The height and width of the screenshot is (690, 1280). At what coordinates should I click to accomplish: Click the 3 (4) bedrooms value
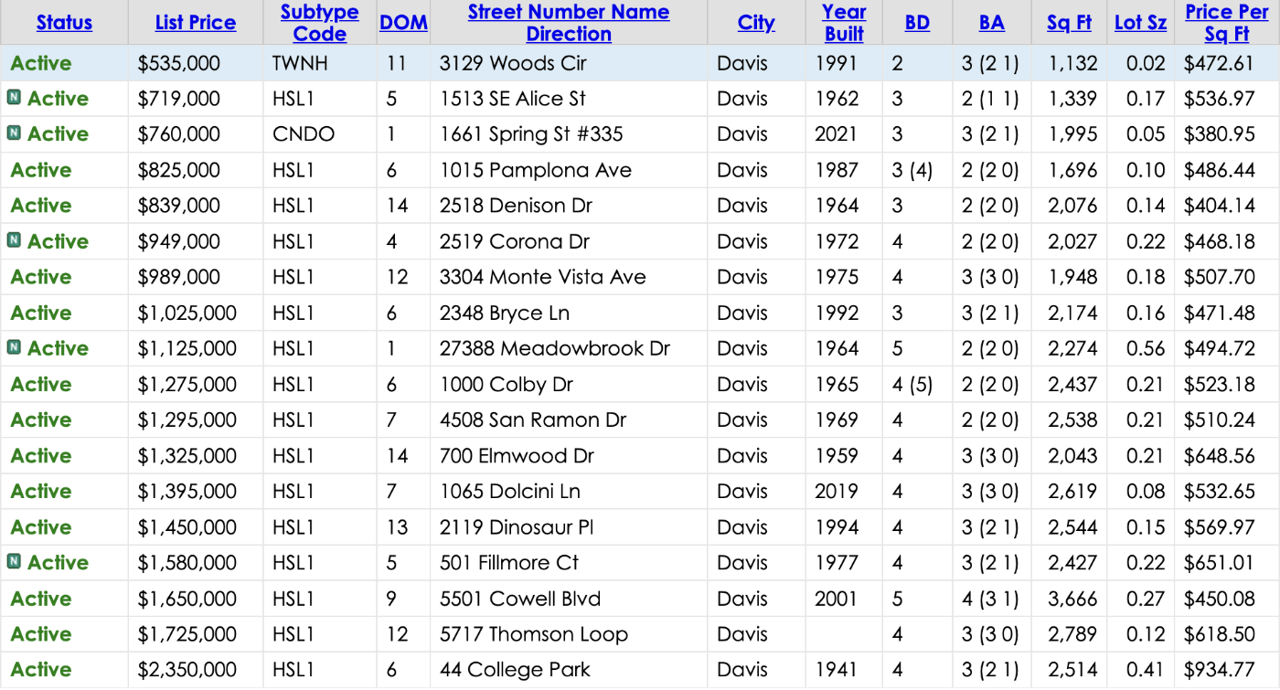tap(912, 170)
